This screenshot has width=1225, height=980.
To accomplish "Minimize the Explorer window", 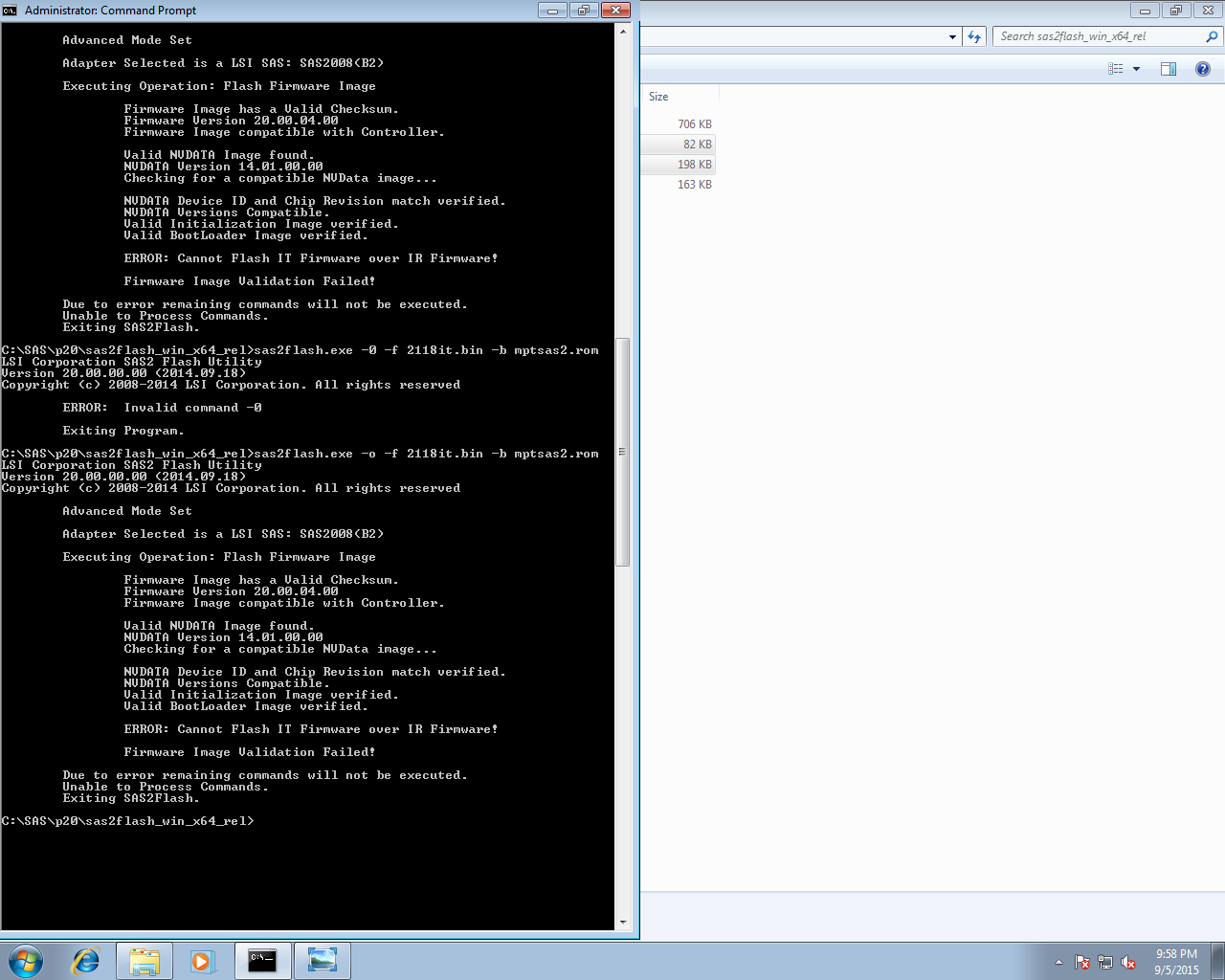I will pos(1145,11).
